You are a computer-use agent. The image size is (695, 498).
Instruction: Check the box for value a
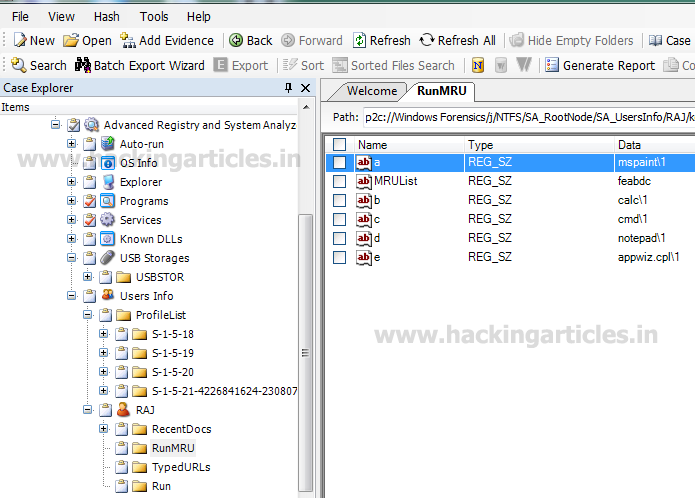click(340, 162)
